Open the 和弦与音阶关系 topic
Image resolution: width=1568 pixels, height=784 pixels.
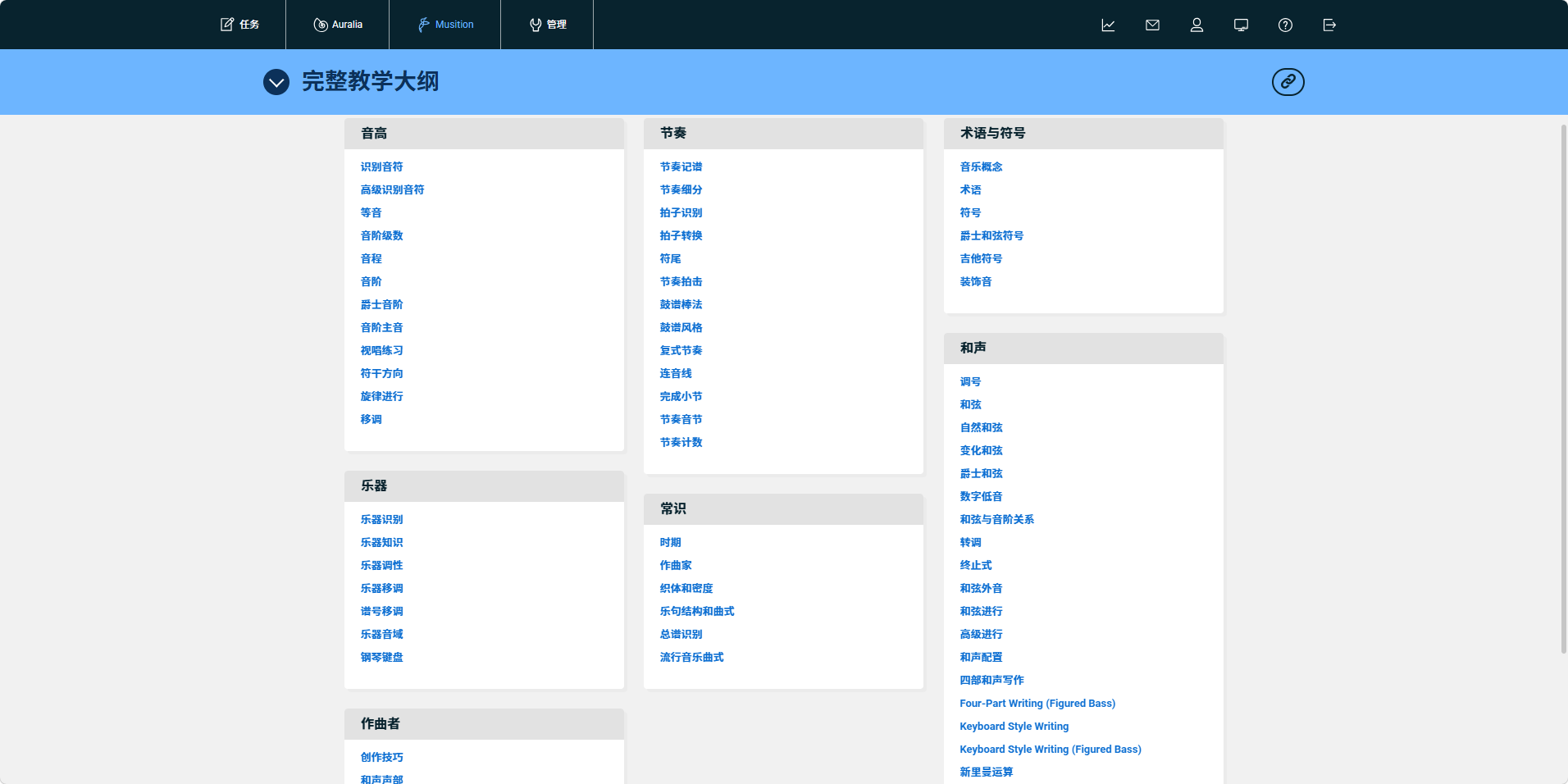[996, 519]
